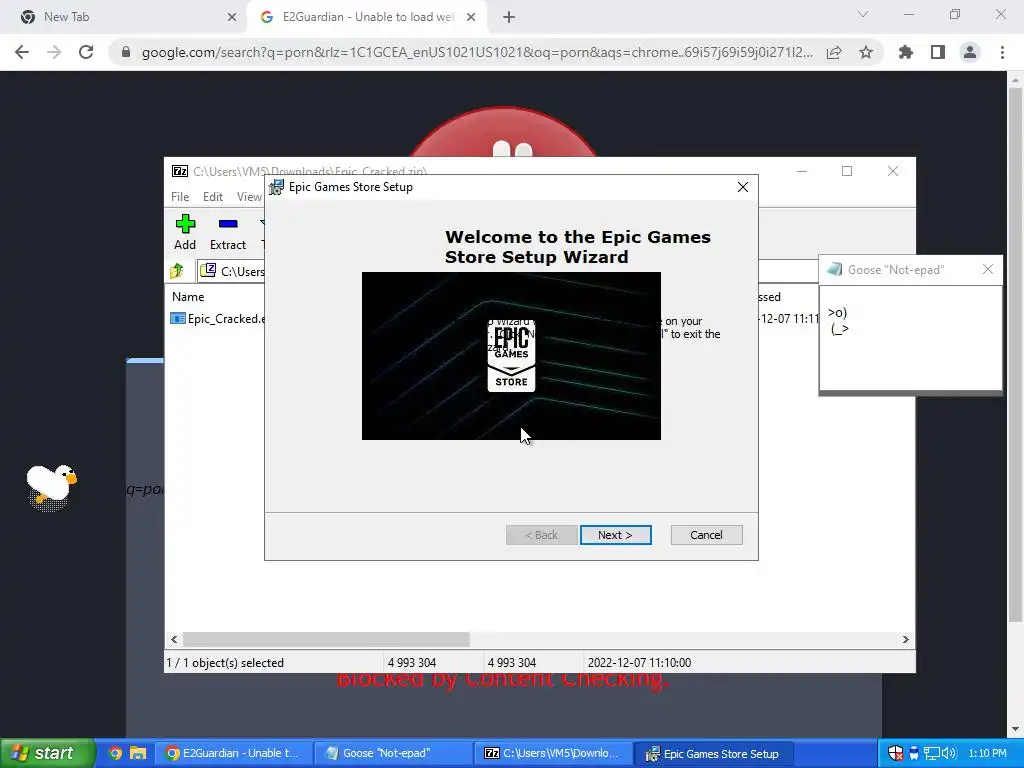Click the site lock icon in address bar
Screen dimensions: 1024x768
(x=126, y=52)
